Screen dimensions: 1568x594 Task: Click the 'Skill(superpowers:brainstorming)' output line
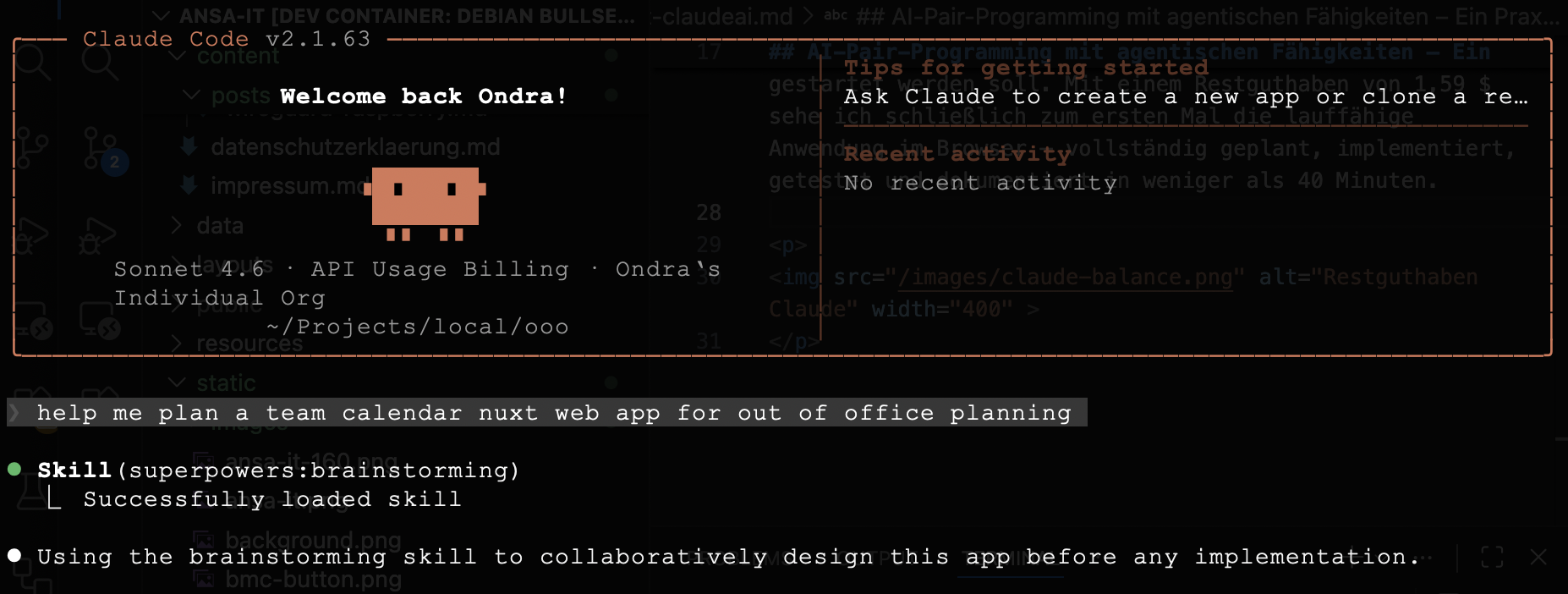pos(278,470)
